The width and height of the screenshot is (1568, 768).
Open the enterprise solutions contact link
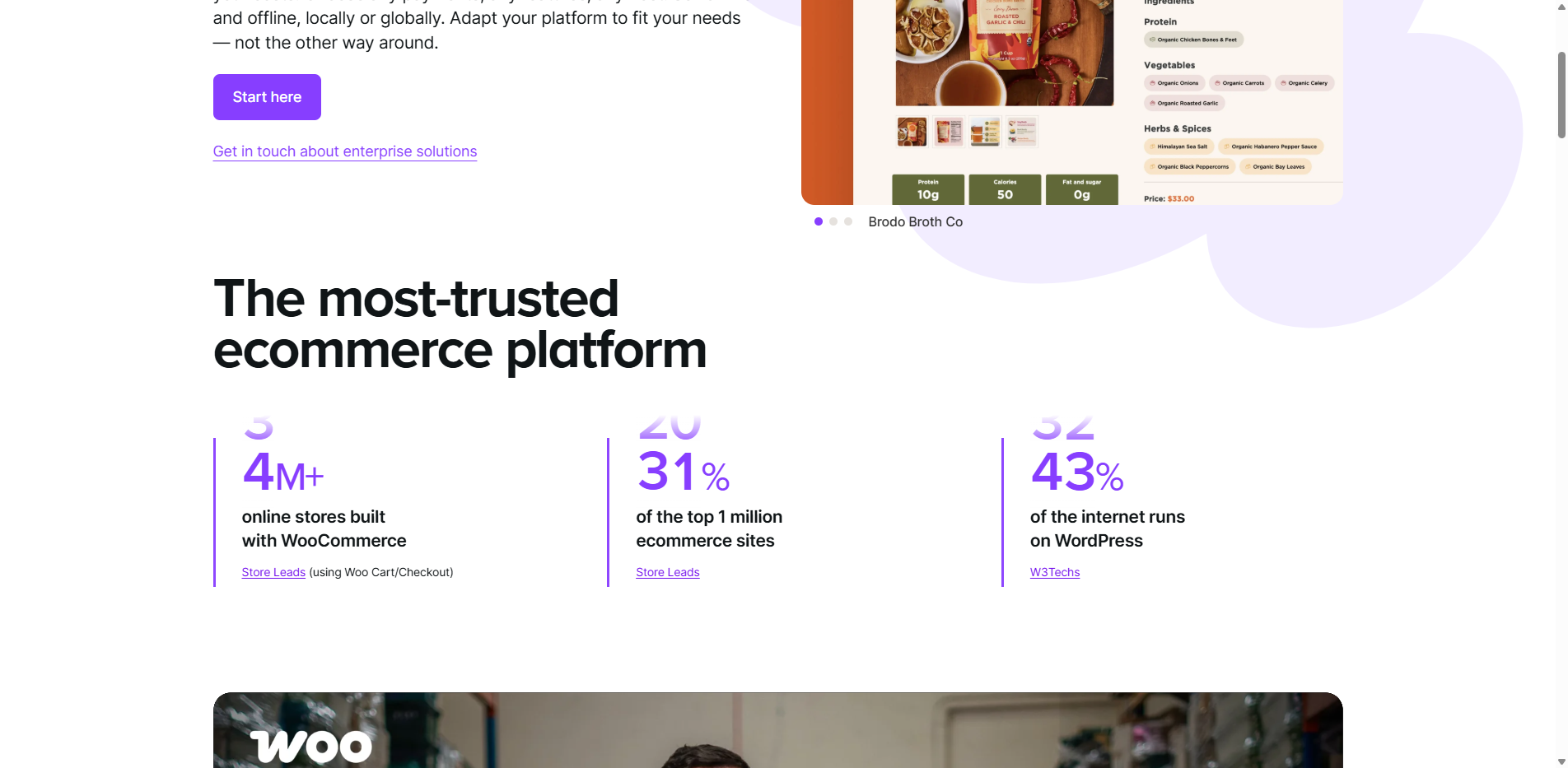[345, 151]
